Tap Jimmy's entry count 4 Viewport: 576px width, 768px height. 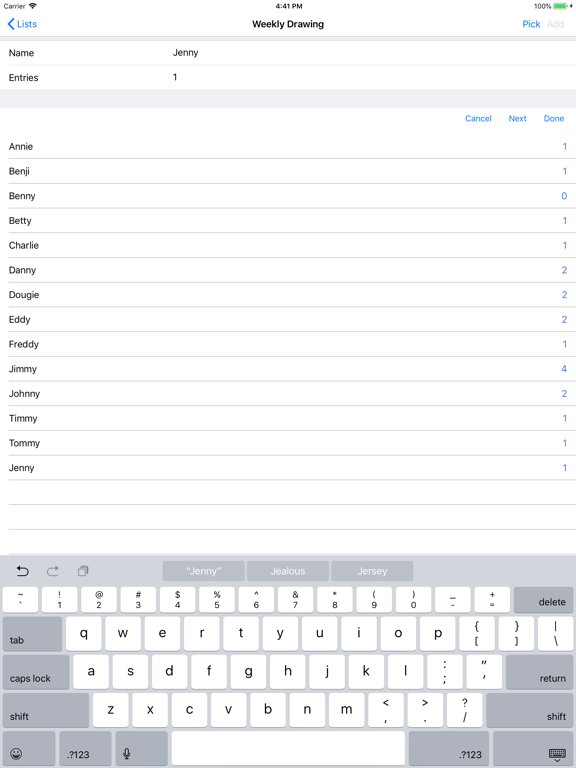pyautogui.click(x=564, y=369)
